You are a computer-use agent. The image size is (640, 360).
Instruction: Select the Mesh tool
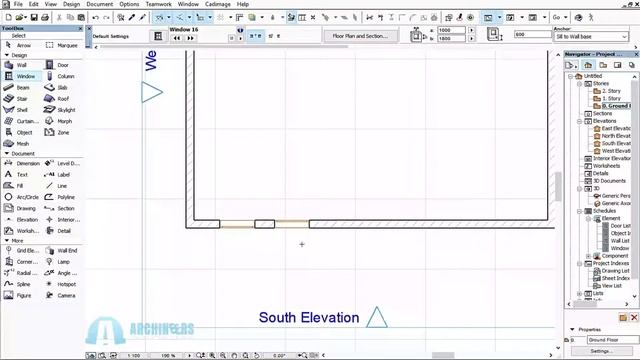(17, 144)
